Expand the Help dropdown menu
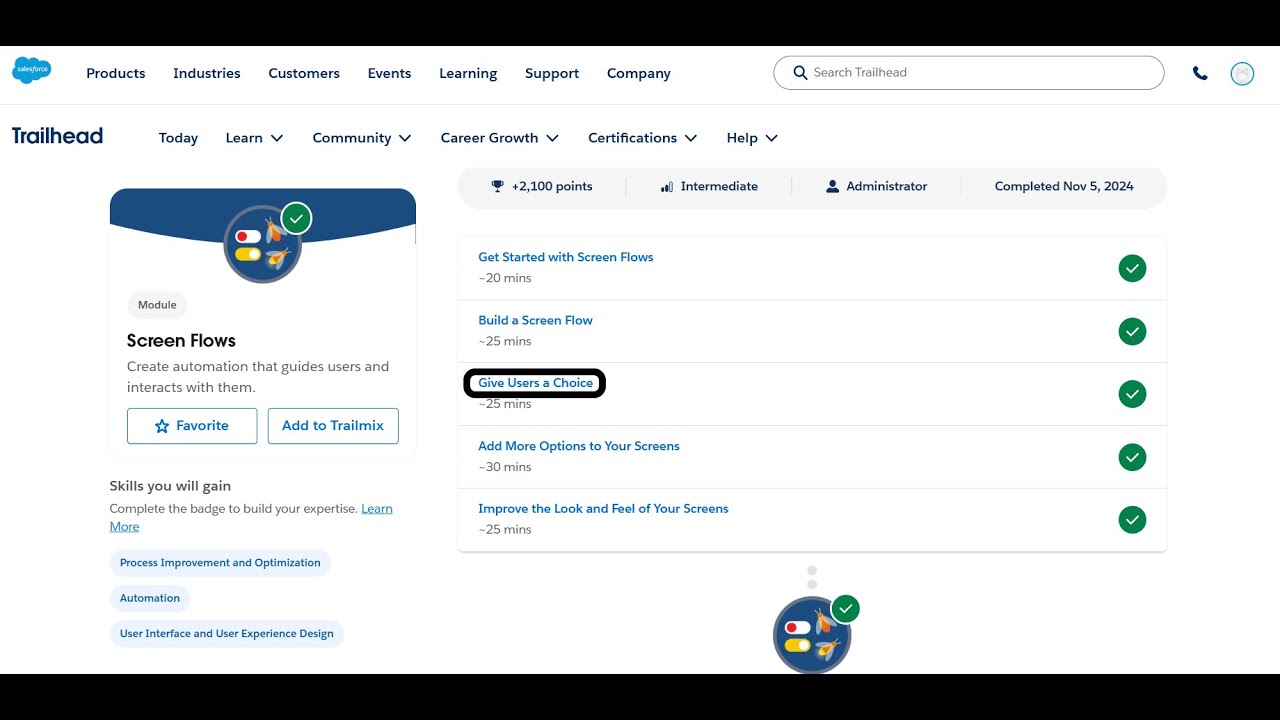This screenshot has width=1280, height=720. [x=752, y=138]
